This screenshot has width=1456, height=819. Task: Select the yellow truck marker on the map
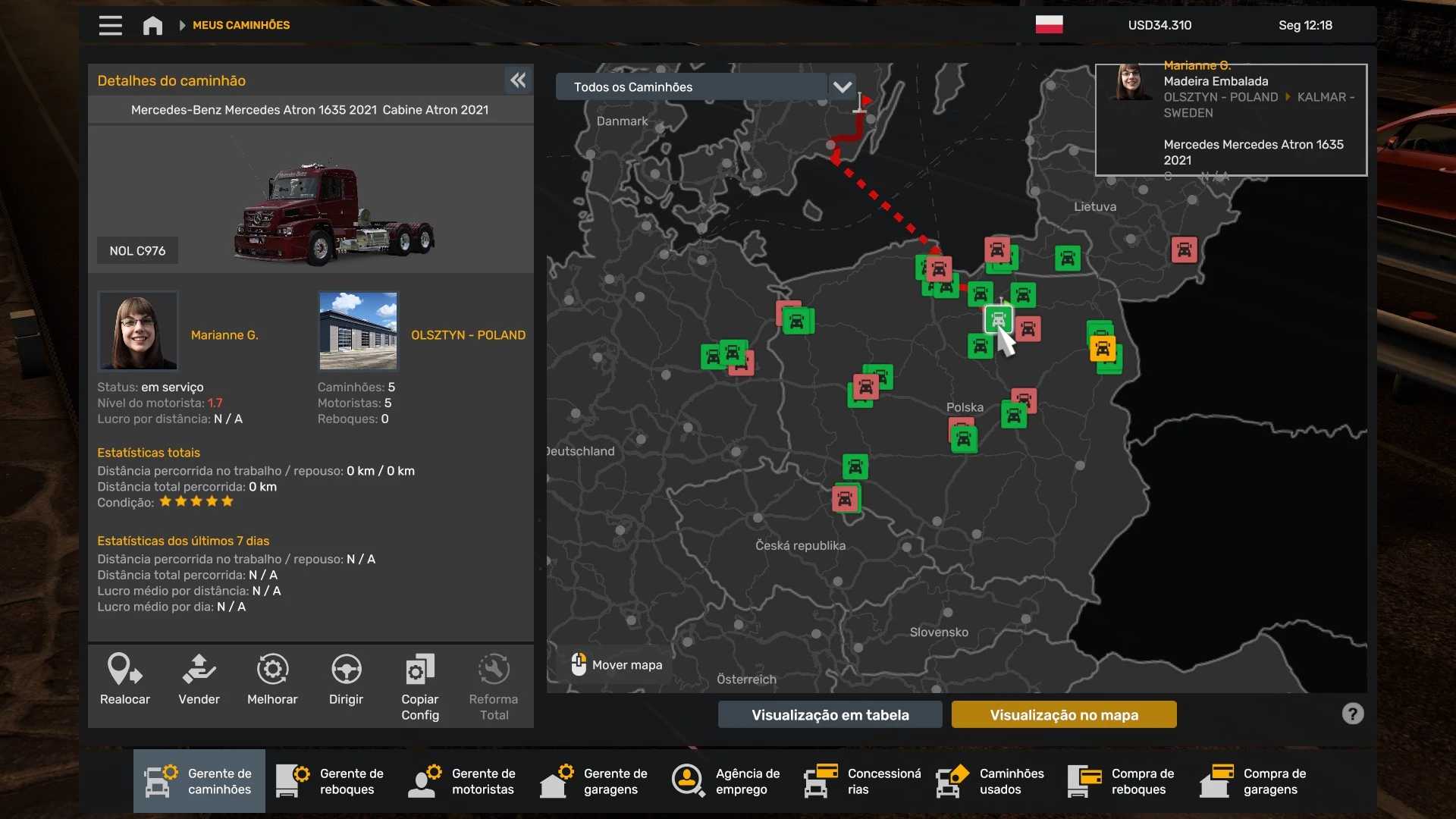[x=1102, y=350]
